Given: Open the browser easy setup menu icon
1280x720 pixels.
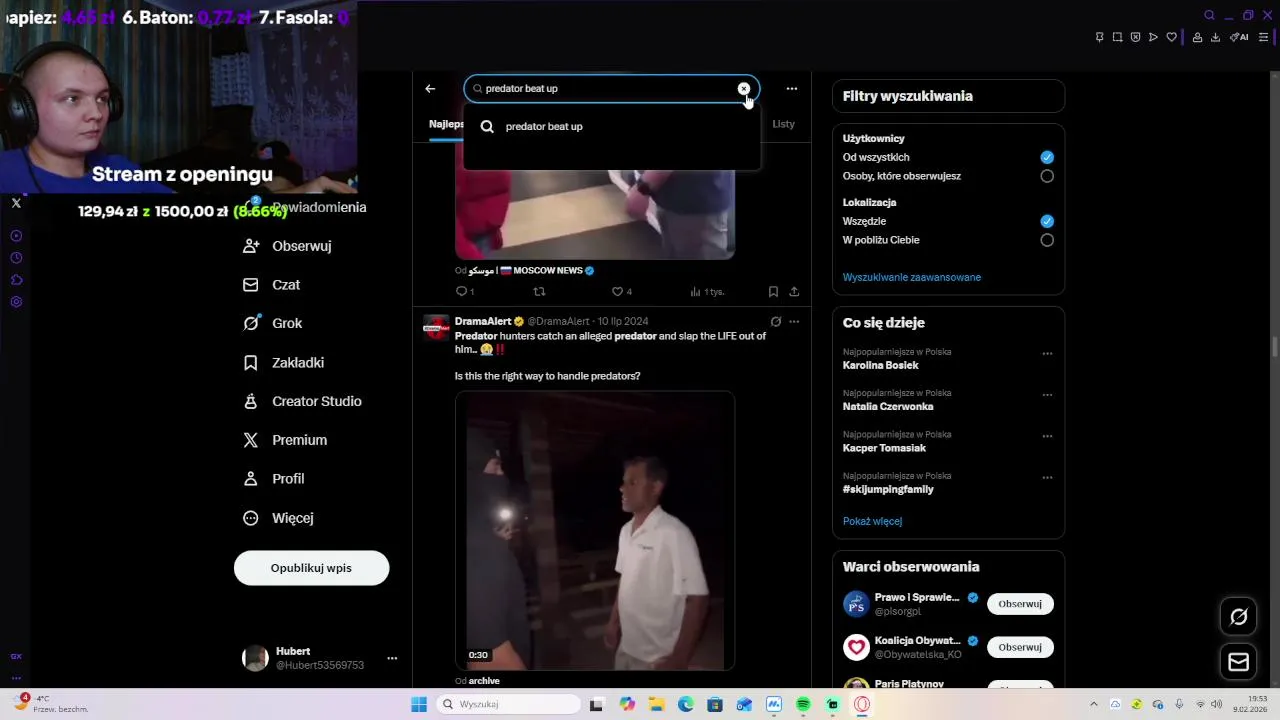Looking at the screenshot, I should [x=1263, y=37].
